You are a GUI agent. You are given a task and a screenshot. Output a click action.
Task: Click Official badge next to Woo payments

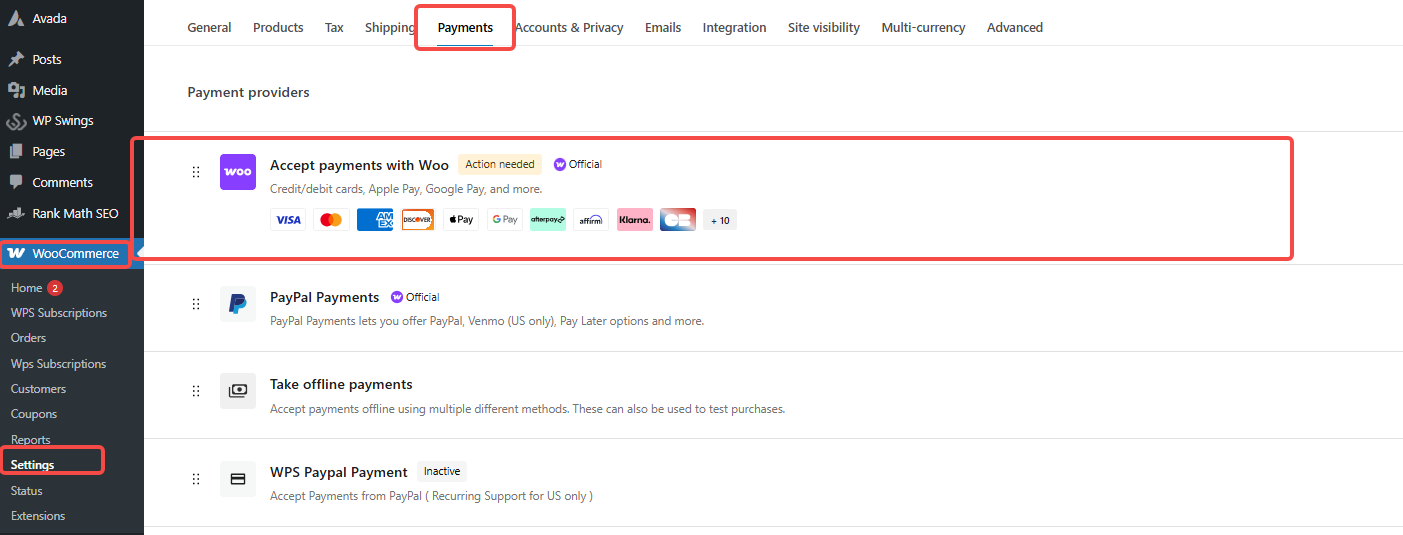pos(578,164)
